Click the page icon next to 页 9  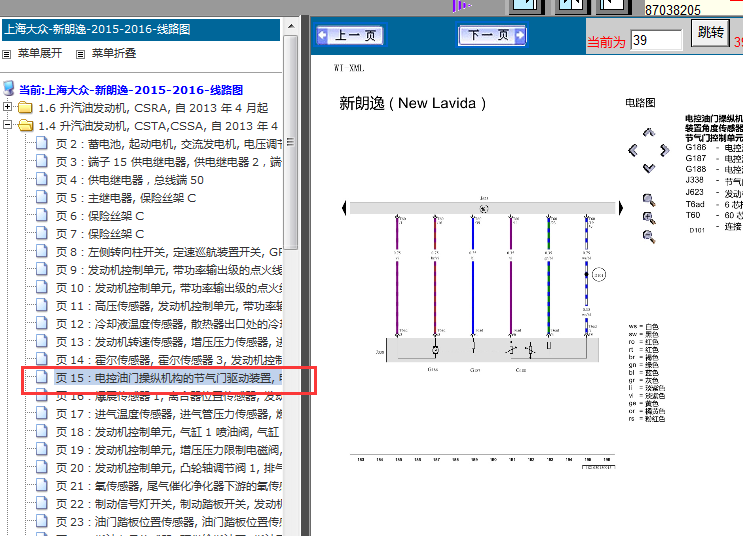pos(42,269)
